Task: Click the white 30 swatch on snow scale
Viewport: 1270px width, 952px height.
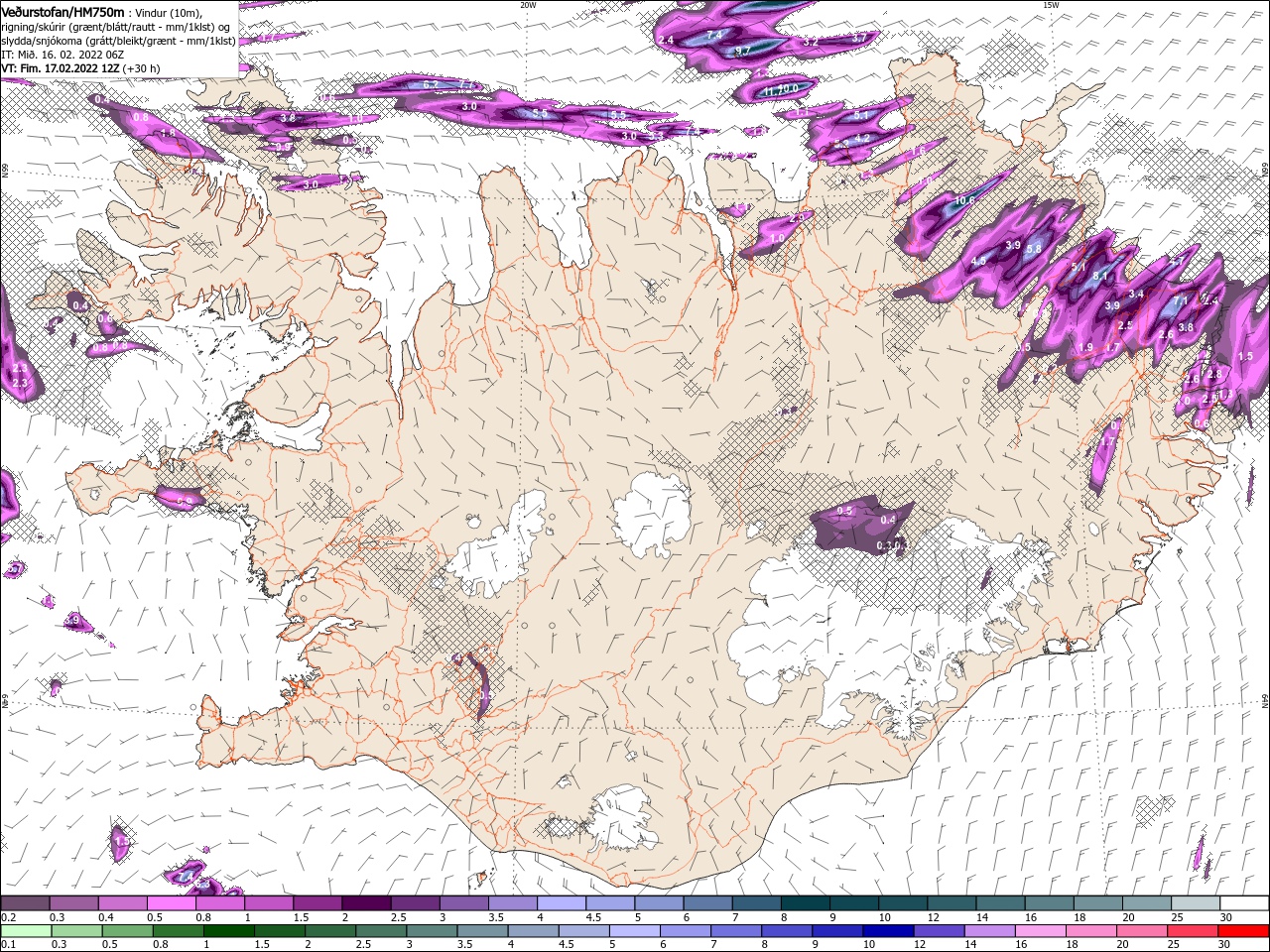Action: click(x=1244, y=903)
